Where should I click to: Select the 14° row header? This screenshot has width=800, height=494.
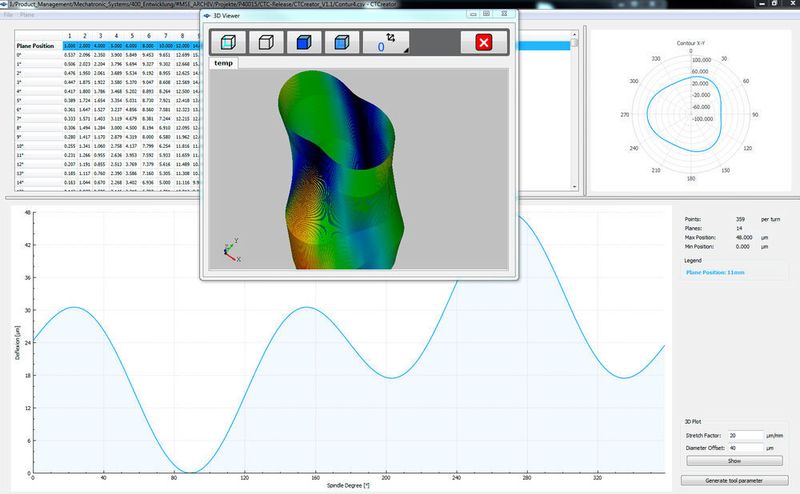(38, 182)
